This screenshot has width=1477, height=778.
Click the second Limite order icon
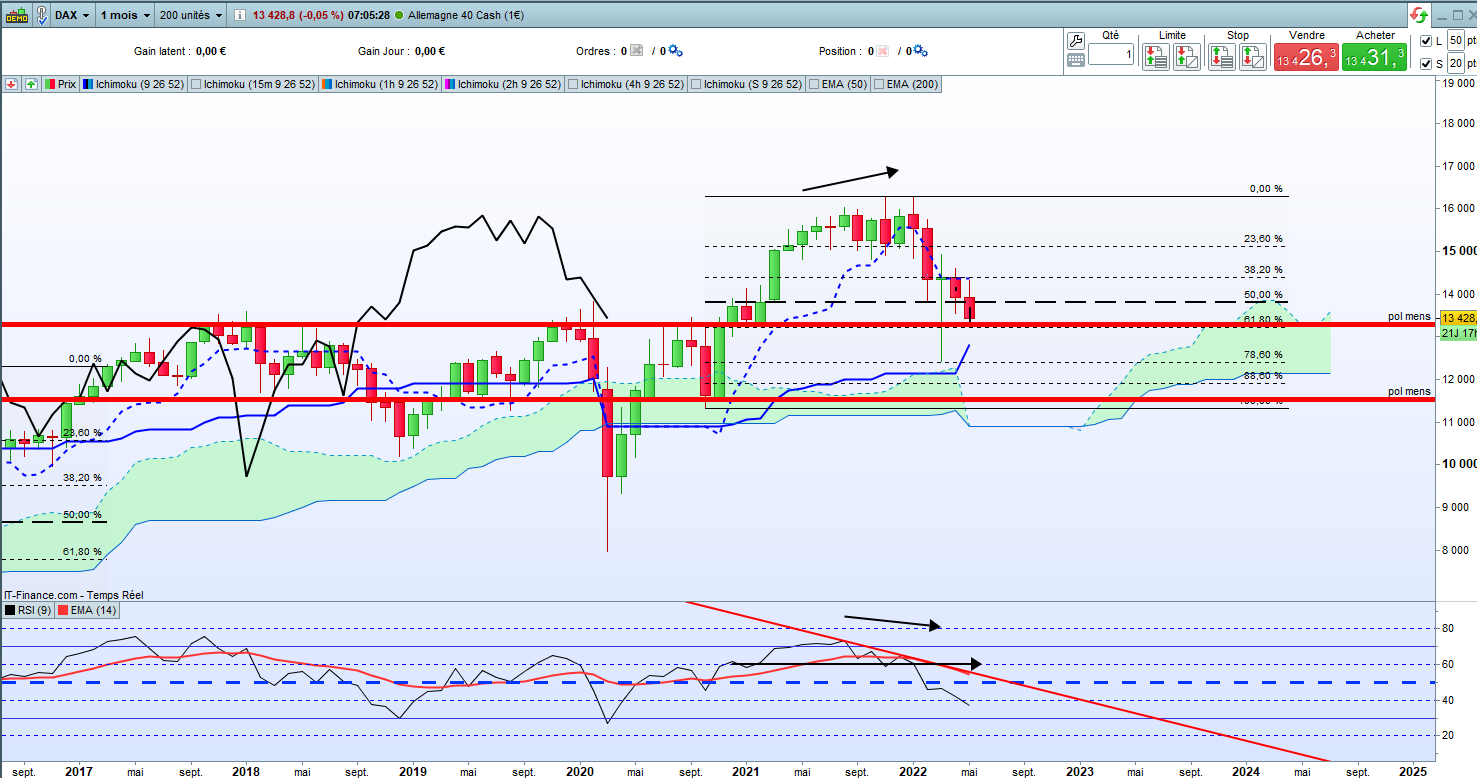coord(1187,56)
